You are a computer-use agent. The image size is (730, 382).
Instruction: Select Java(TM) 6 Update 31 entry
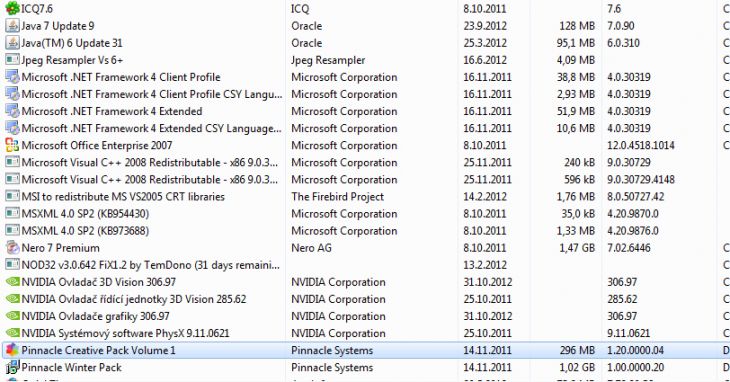tap(72, 43)
